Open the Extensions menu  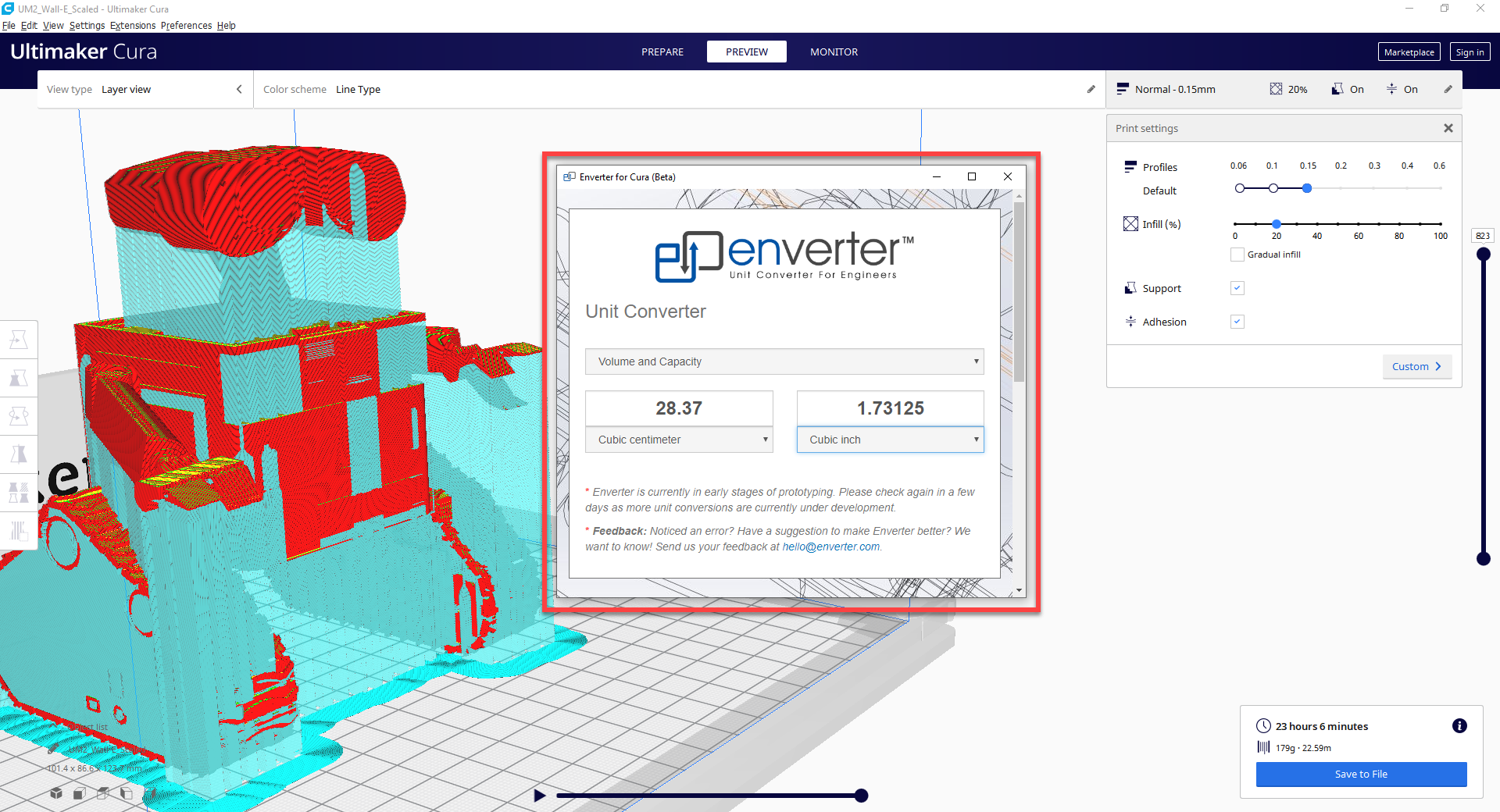coord(133,25)
